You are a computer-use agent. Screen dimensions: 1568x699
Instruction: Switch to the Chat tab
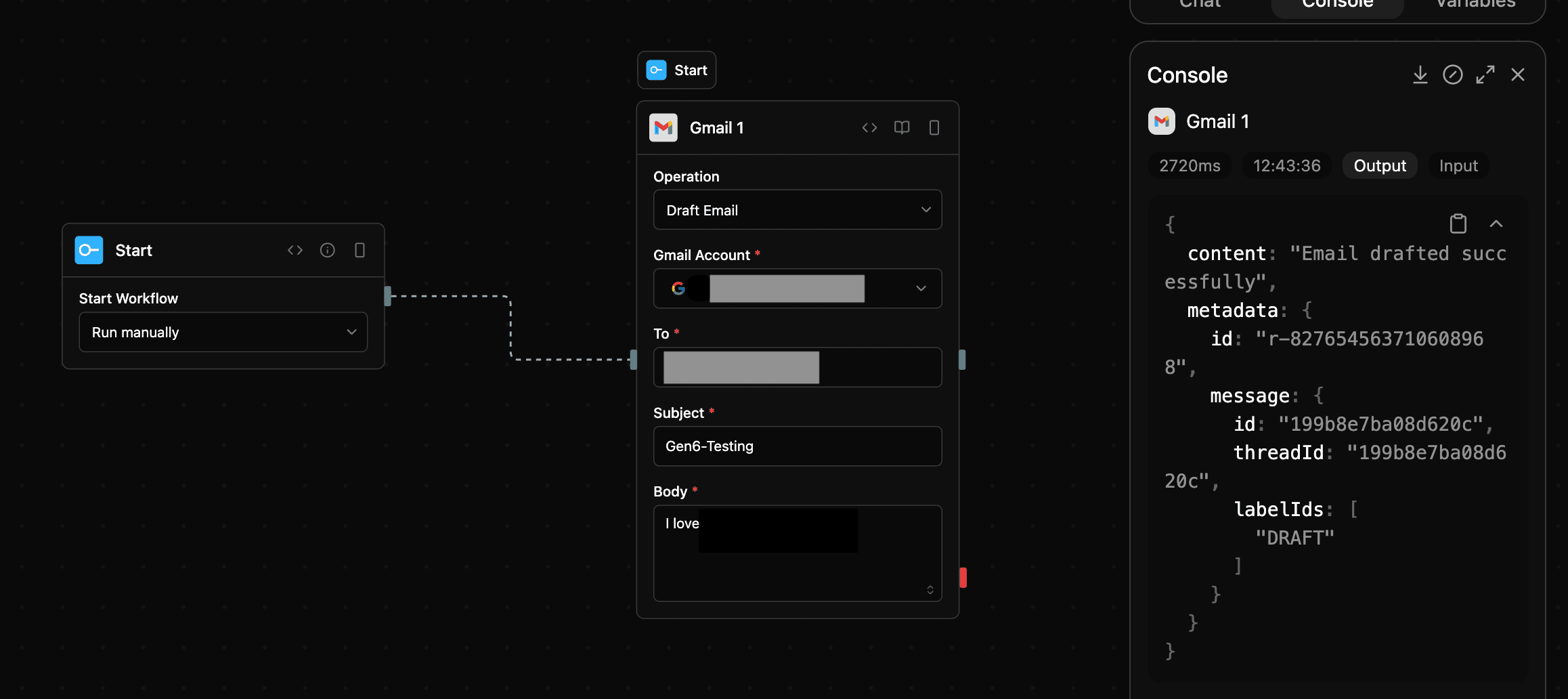[x=1199, y=5]
